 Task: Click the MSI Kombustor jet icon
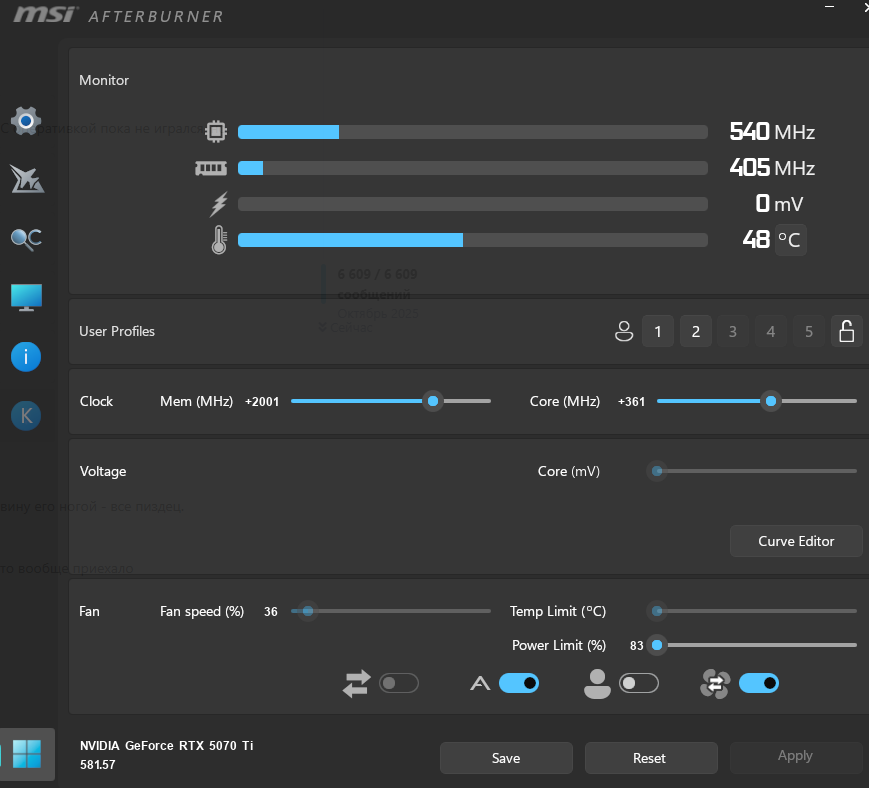26,179
